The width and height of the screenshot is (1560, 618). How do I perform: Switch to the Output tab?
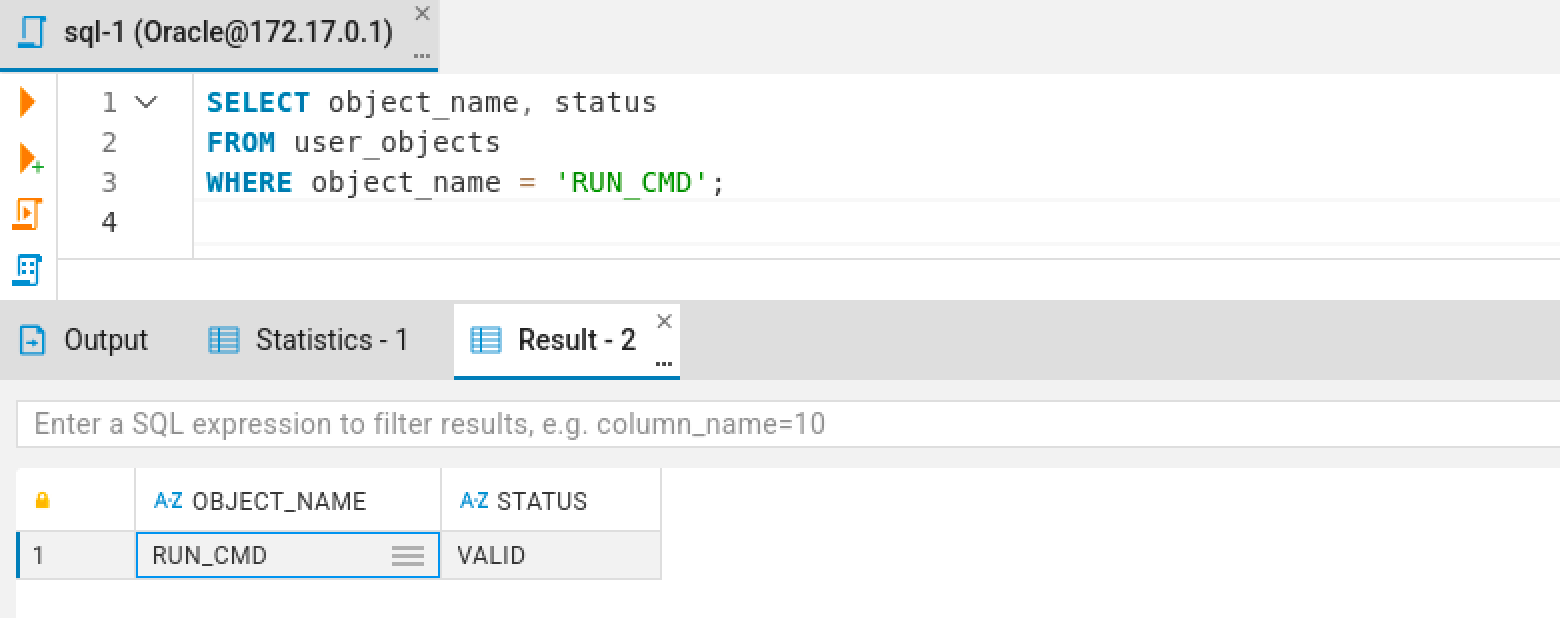85,341
